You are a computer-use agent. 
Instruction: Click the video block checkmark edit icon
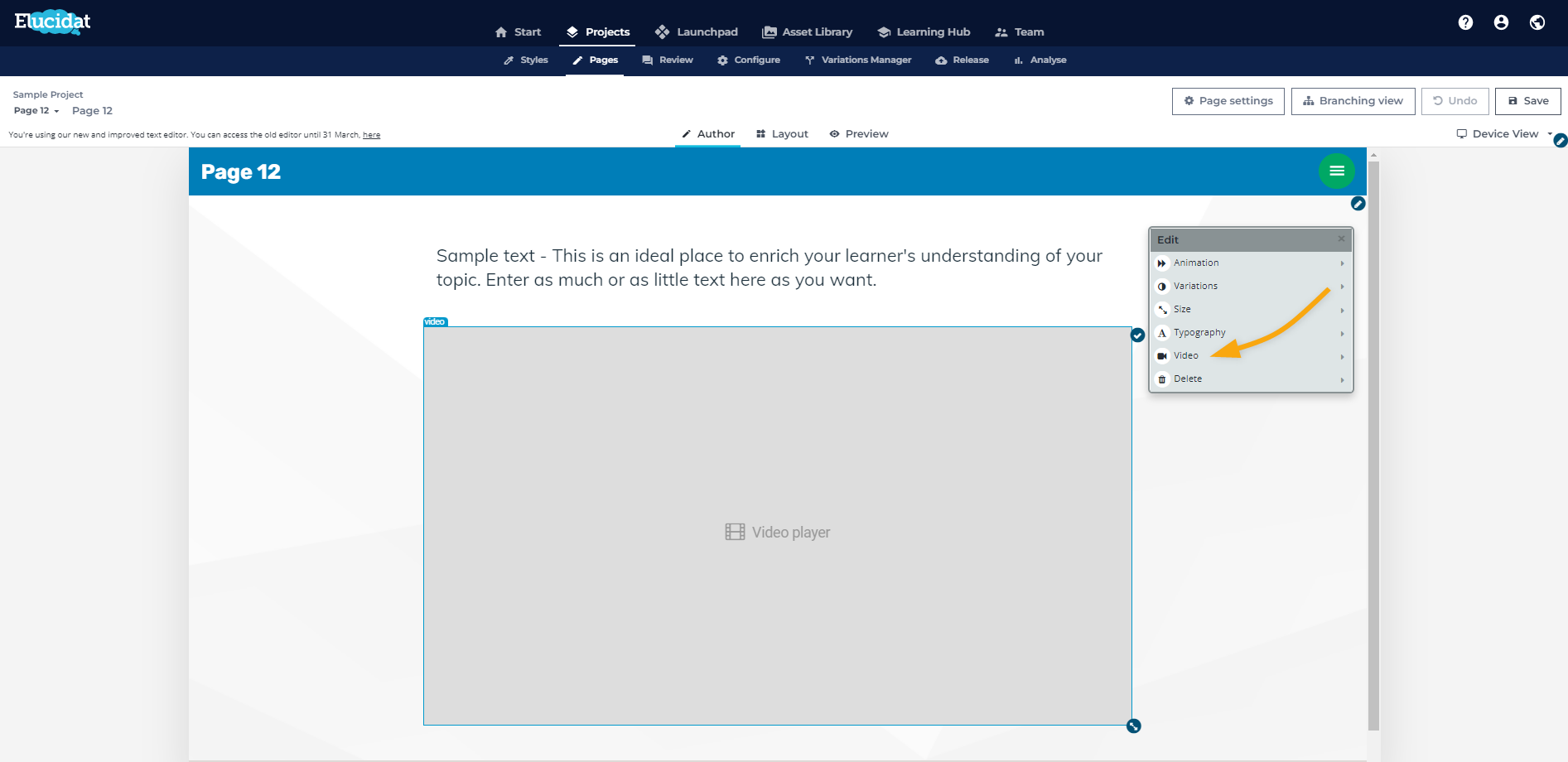(1138, 335)
